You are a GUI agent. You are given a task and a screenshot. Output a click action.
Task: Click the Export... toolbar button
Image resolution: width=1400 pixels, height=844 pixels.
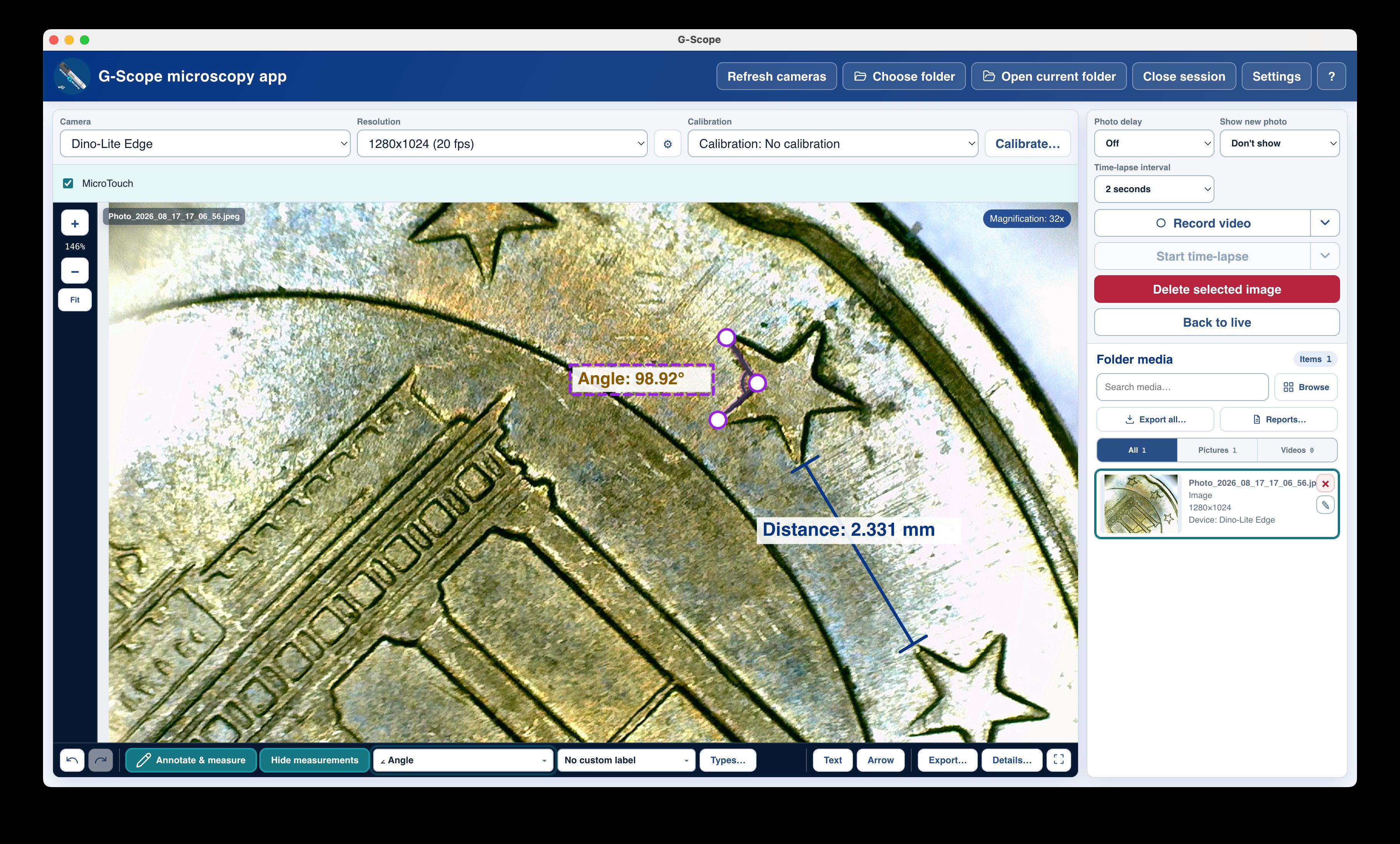coord(948,760)
